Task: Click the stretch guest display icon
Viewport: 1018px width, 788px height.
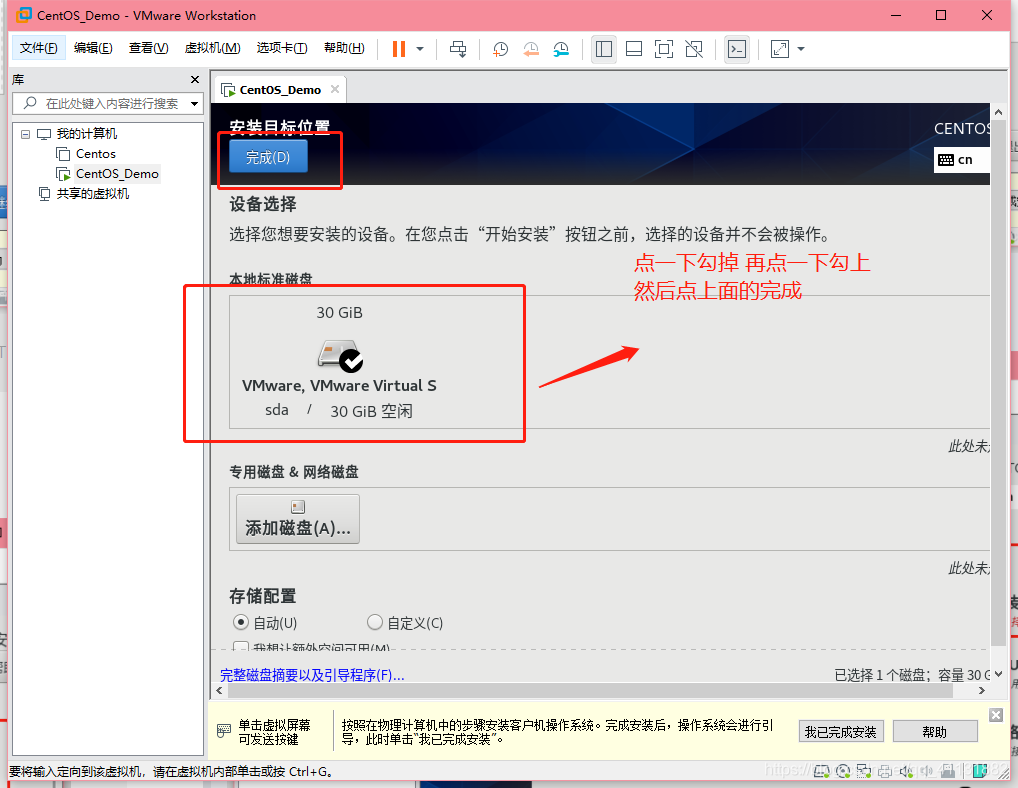Action: pyautogui.click(x=780, y=49)
